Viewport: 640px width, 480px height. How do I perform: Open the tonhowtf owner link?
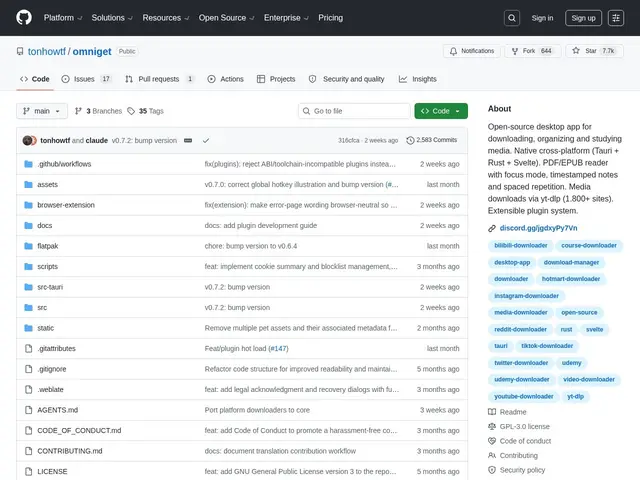(47, 51)
